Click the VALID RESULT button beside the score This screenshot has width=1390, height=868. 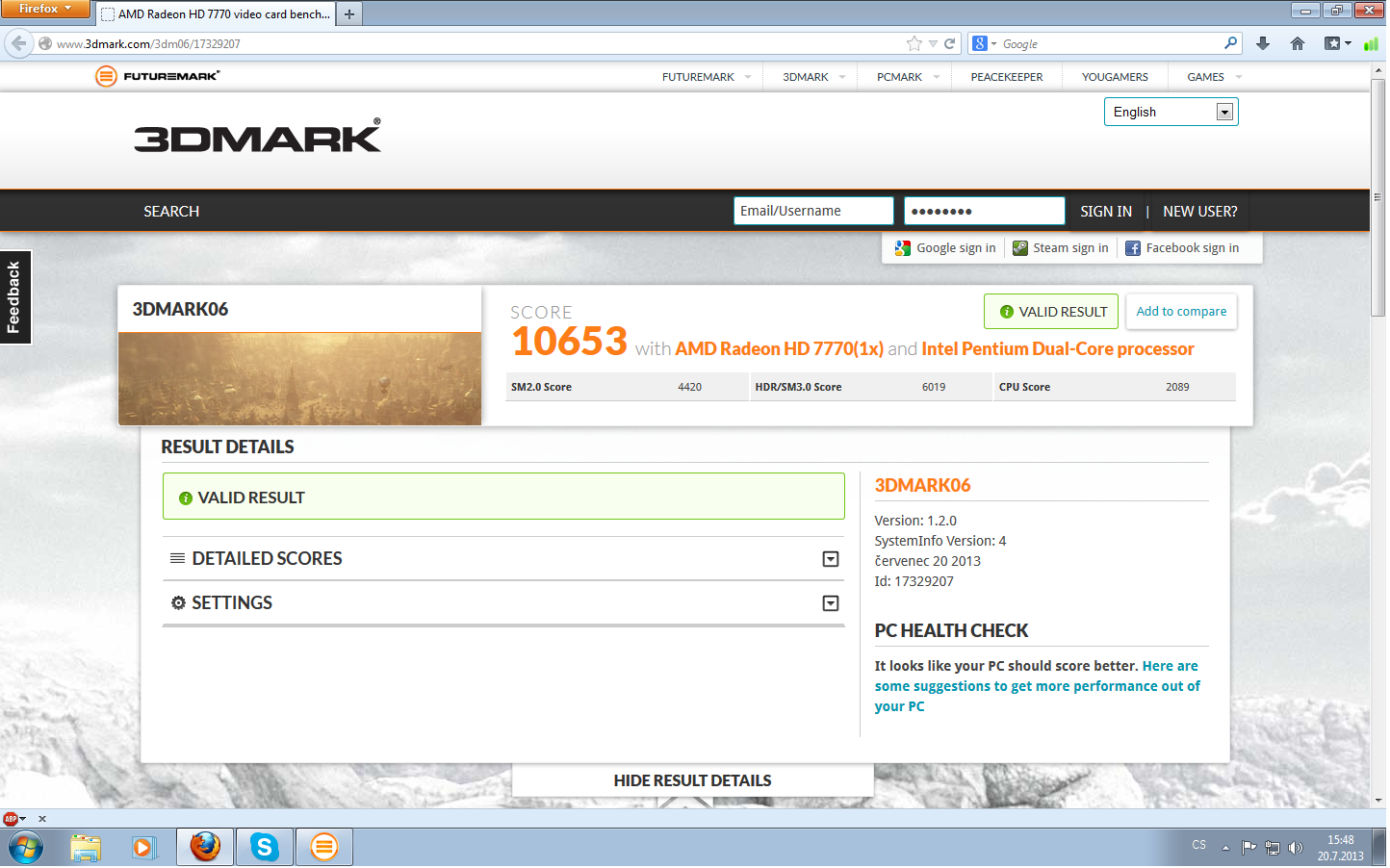tap(1051, 312)
